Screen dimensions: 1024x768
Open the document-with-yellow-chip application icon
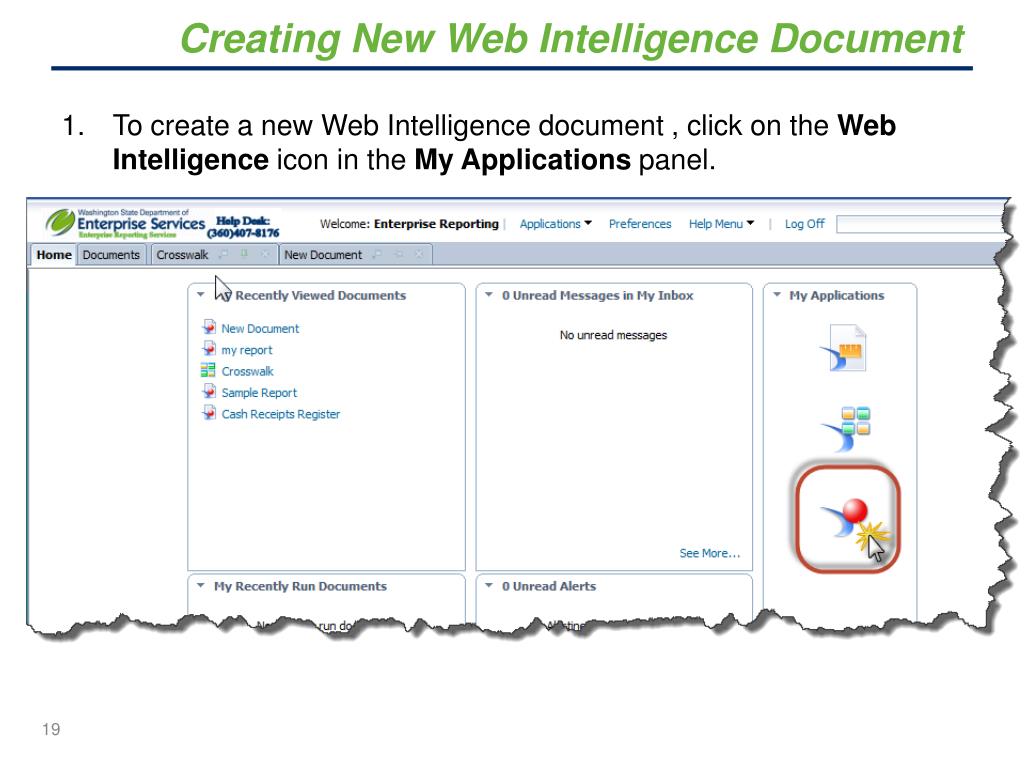point(844,348)
